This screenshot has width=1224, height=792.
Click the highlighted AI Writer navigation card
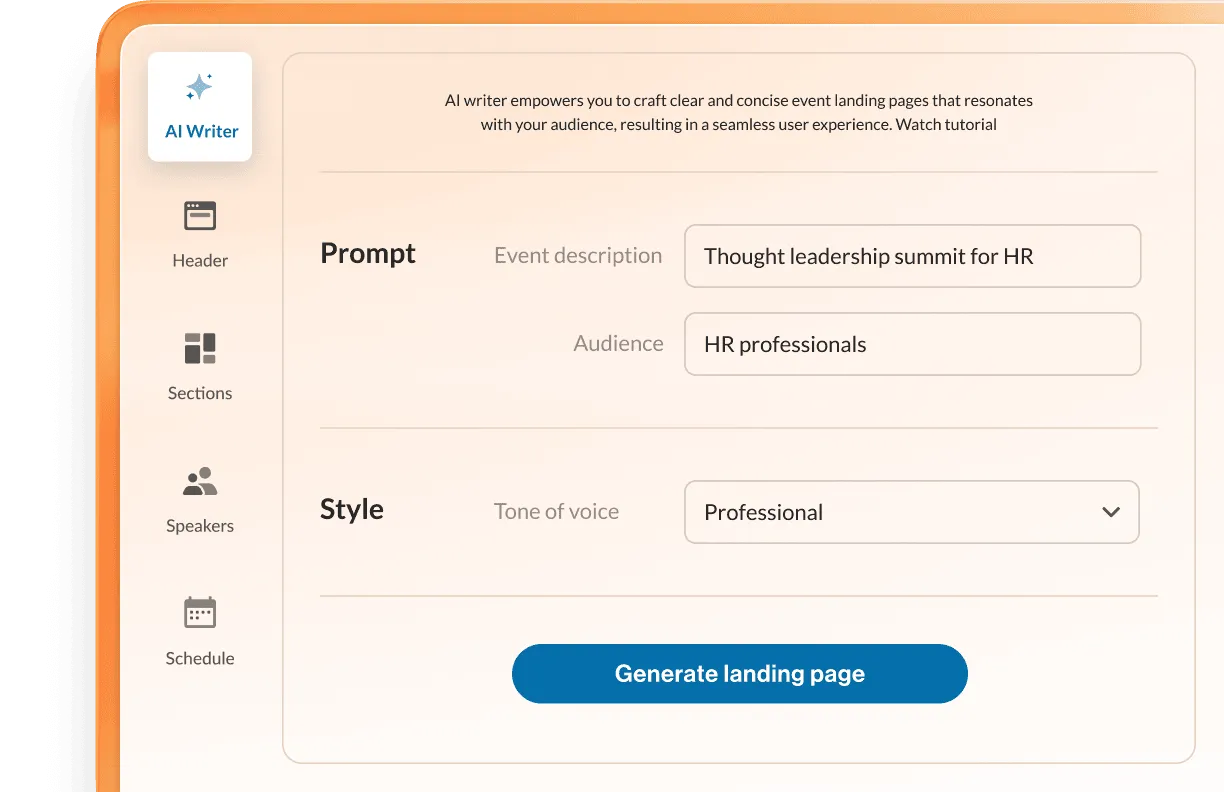tap(199, 107)
